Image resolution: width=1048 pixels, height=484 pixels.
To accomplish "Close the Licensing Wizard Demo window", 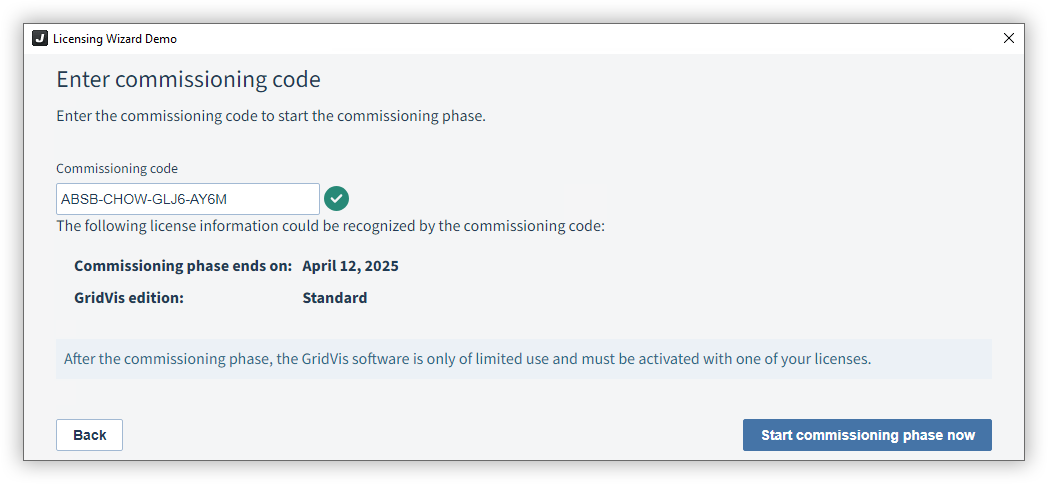I will click(1009, 38).
